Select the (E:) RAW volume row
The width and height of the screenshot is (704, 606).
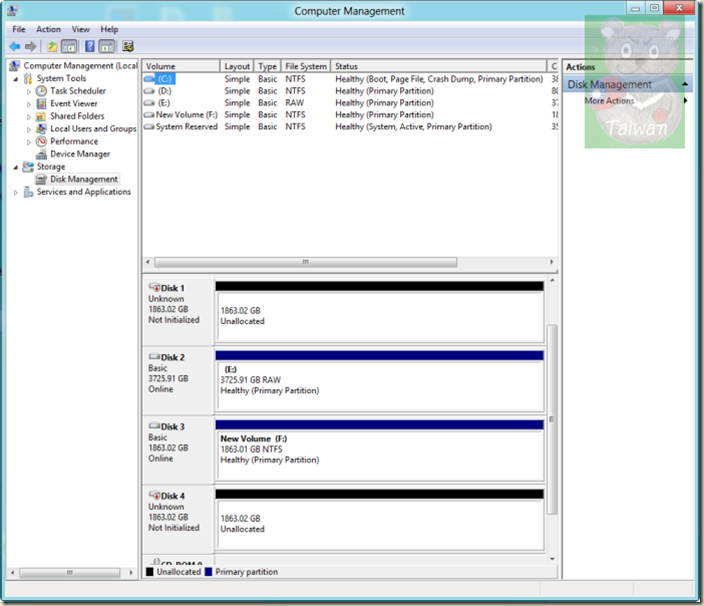point(350,103)
